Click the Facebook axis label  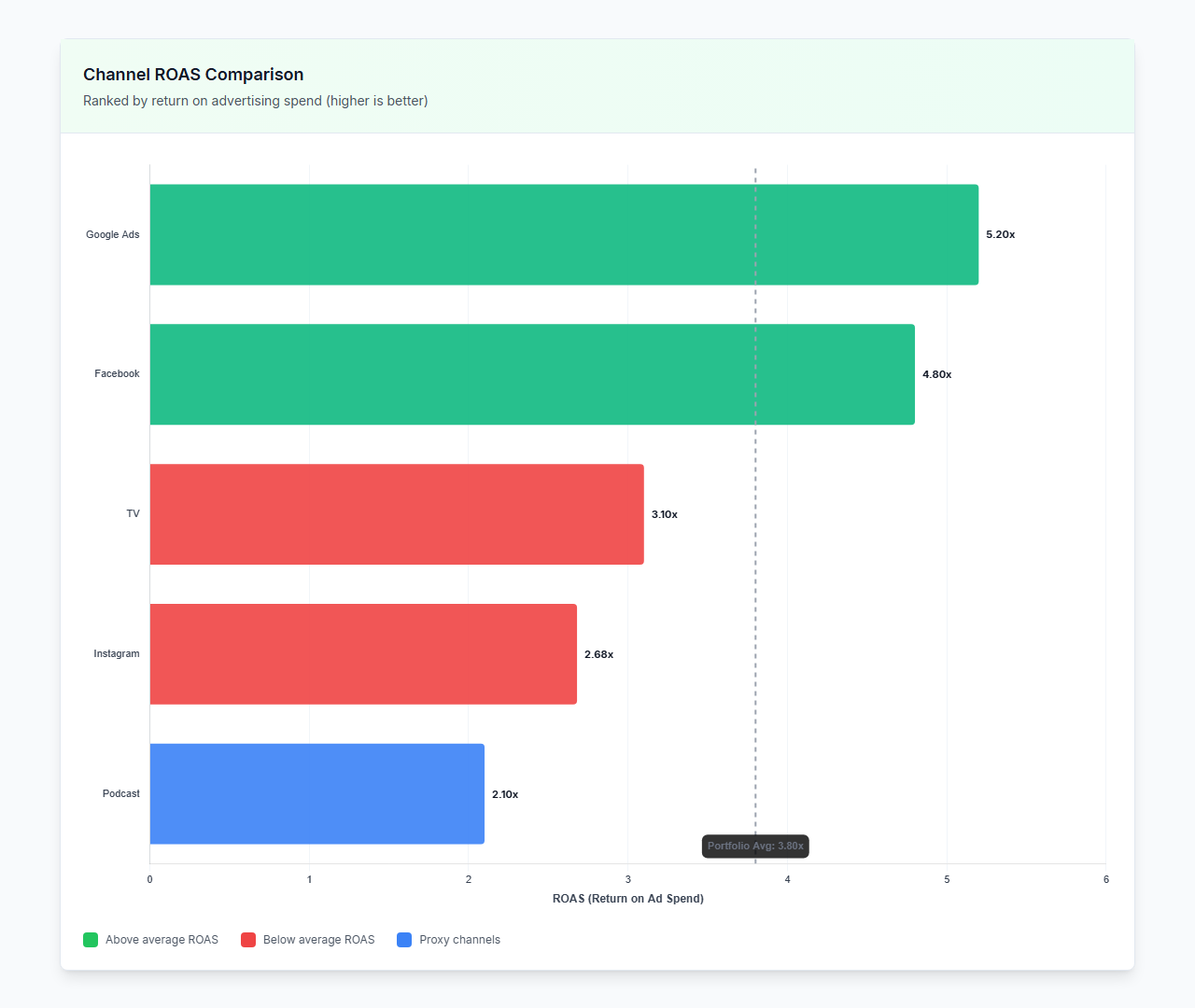tap(117, 374)
